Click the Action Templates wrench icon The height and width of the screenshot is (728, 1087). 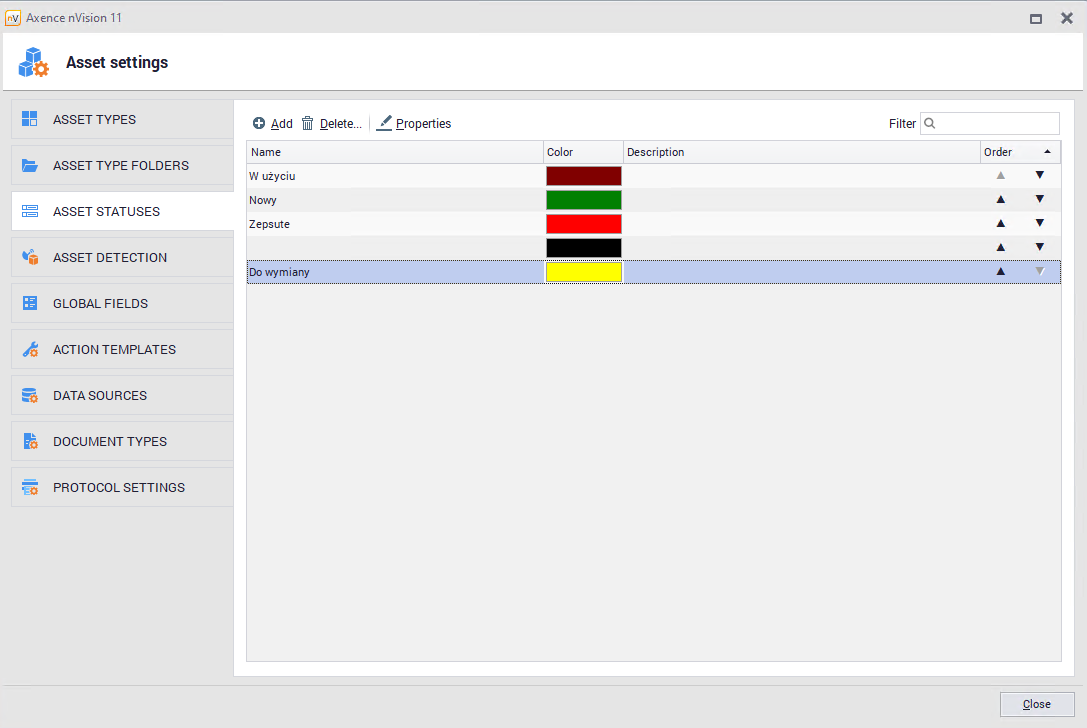(x=30, y=350)
